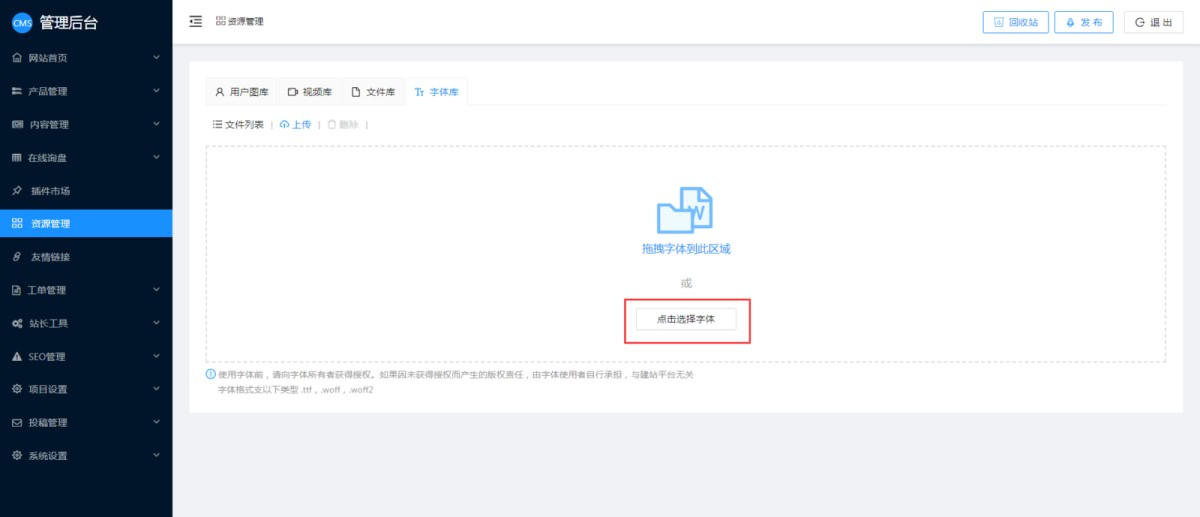Image resolution: width=1200 pixels, height=517 pixels.
Task: Click the 资源管理 breadcrumb grid icon
Action: tap(221, 21)
